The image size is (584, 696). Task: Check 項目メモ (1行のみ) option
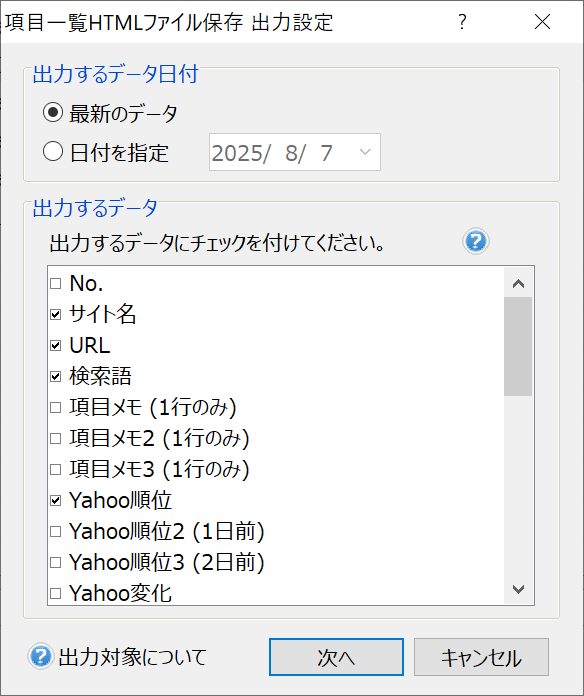click(55, 407)
